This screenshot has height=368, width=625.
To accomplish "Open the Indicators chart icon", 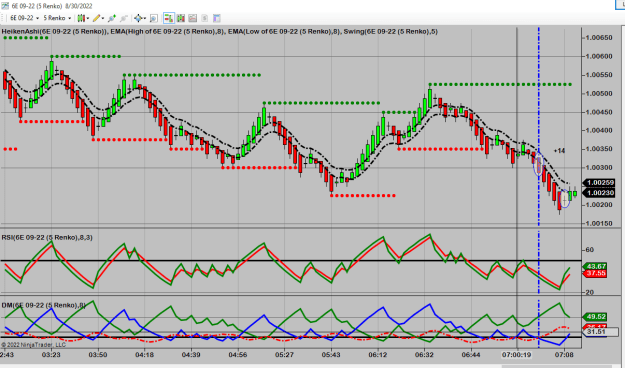I will 193,18.
